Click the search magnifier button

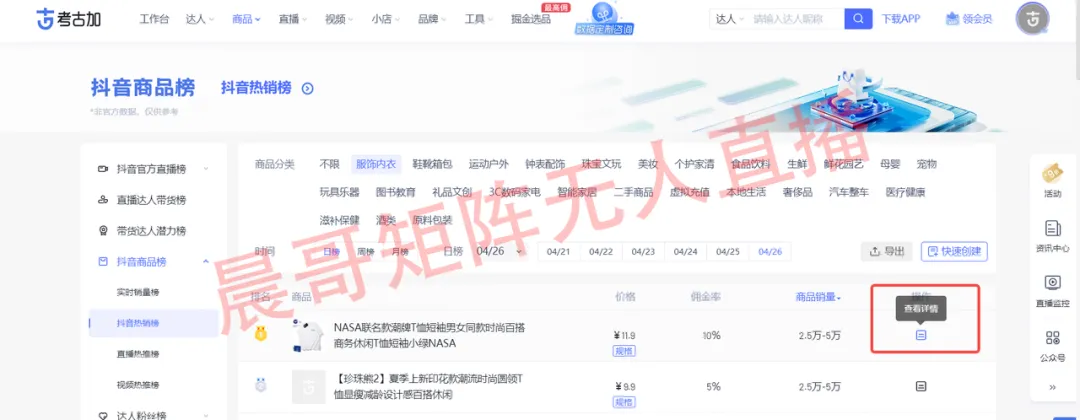858,19
